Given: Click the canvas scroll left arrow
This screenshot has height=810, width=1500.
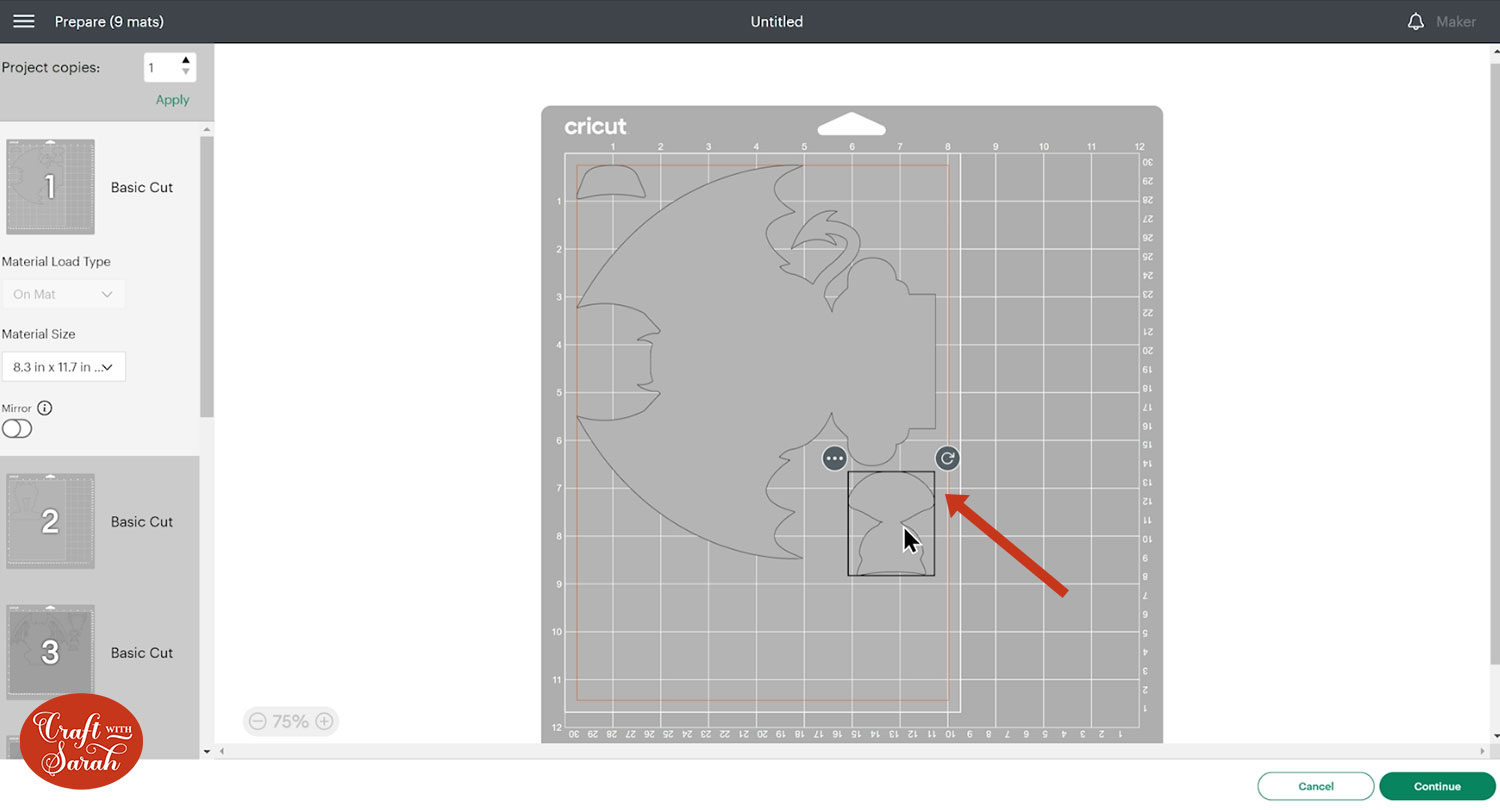Looking at the screenshot, I should 220,751.
